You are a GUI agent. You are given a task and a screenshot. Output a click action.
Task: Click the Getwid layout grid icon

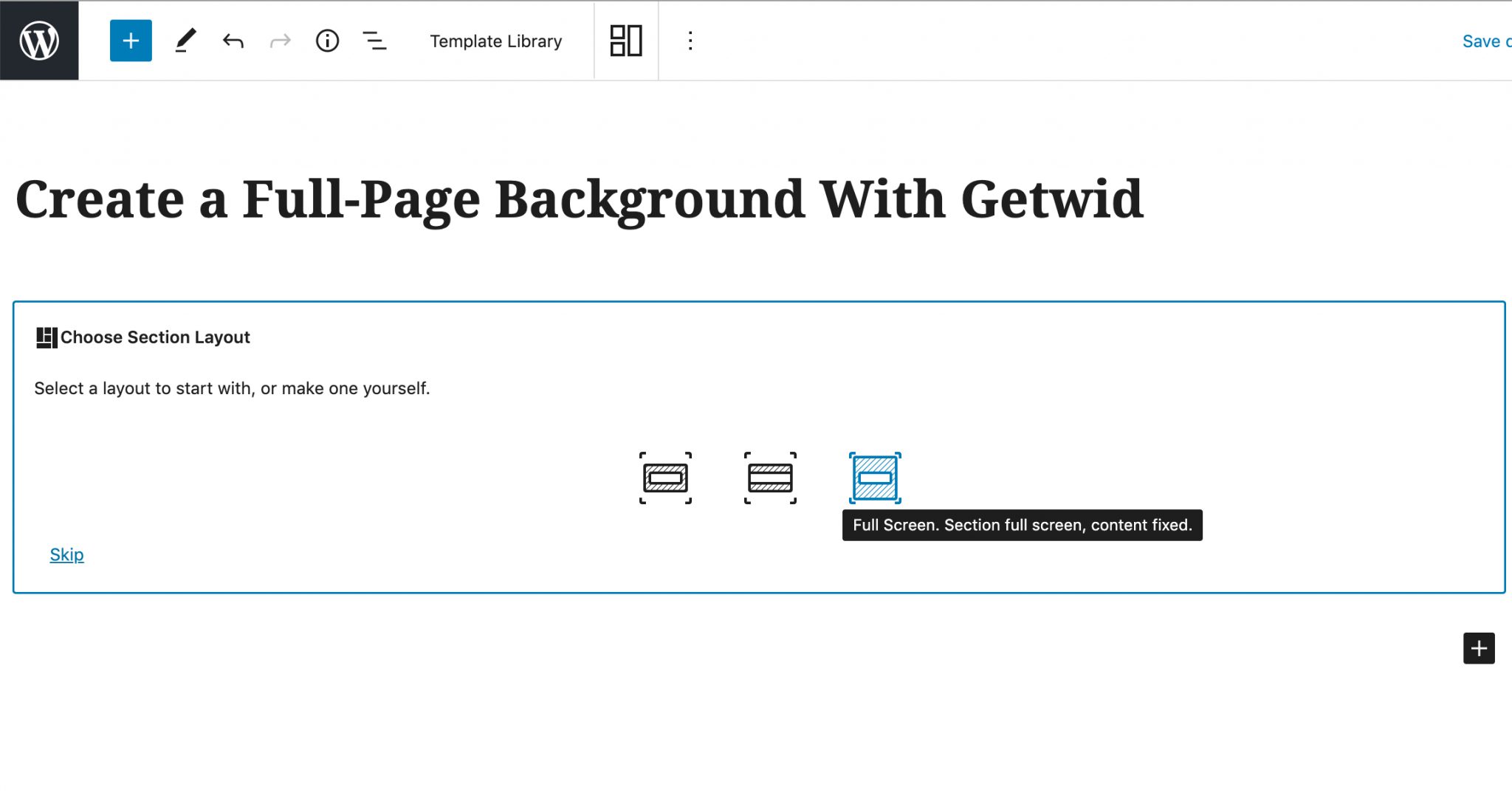[x=626, y=41]
